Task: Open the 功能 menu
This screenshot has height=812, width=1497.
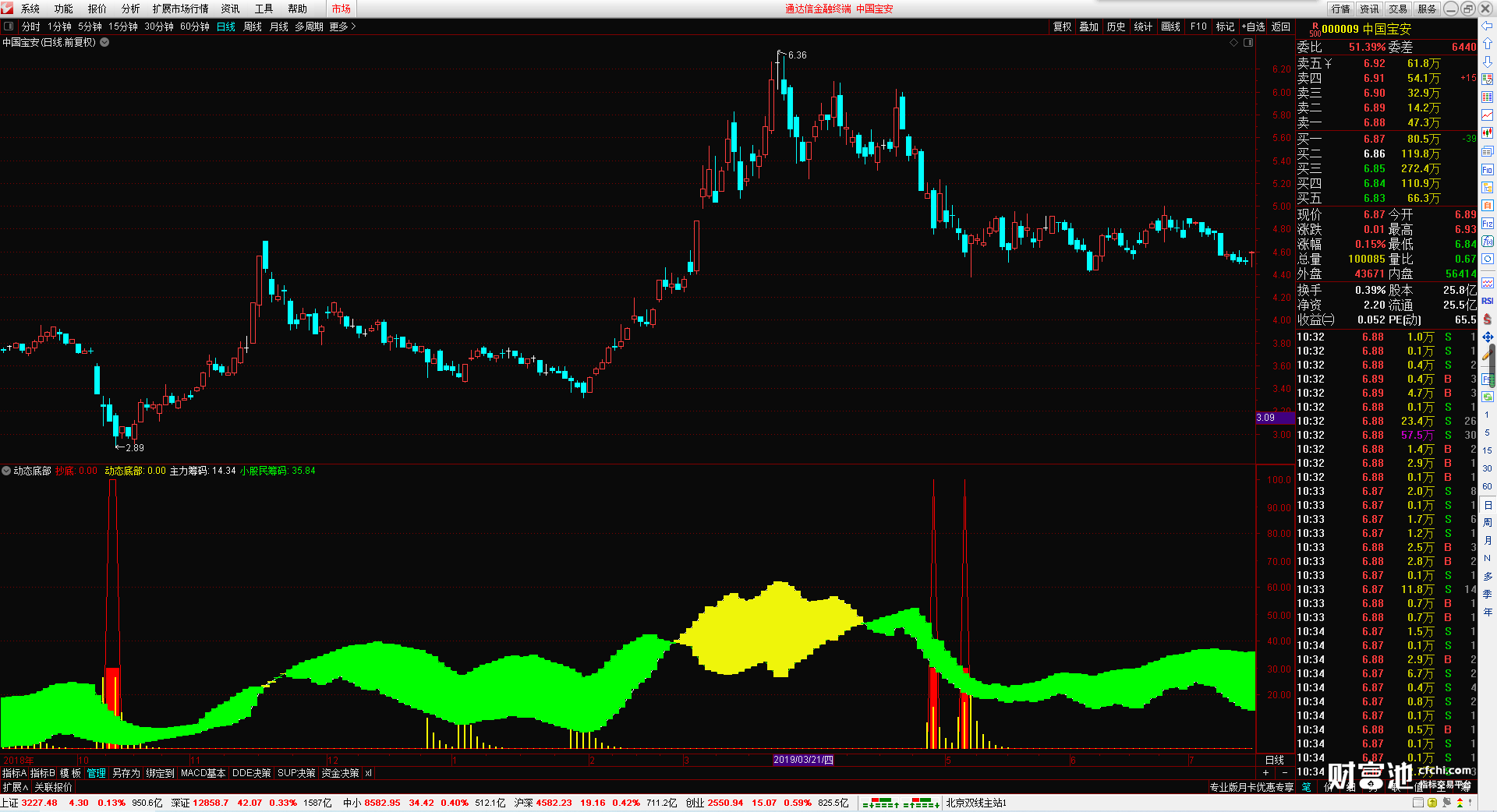Action: (64, 9)
